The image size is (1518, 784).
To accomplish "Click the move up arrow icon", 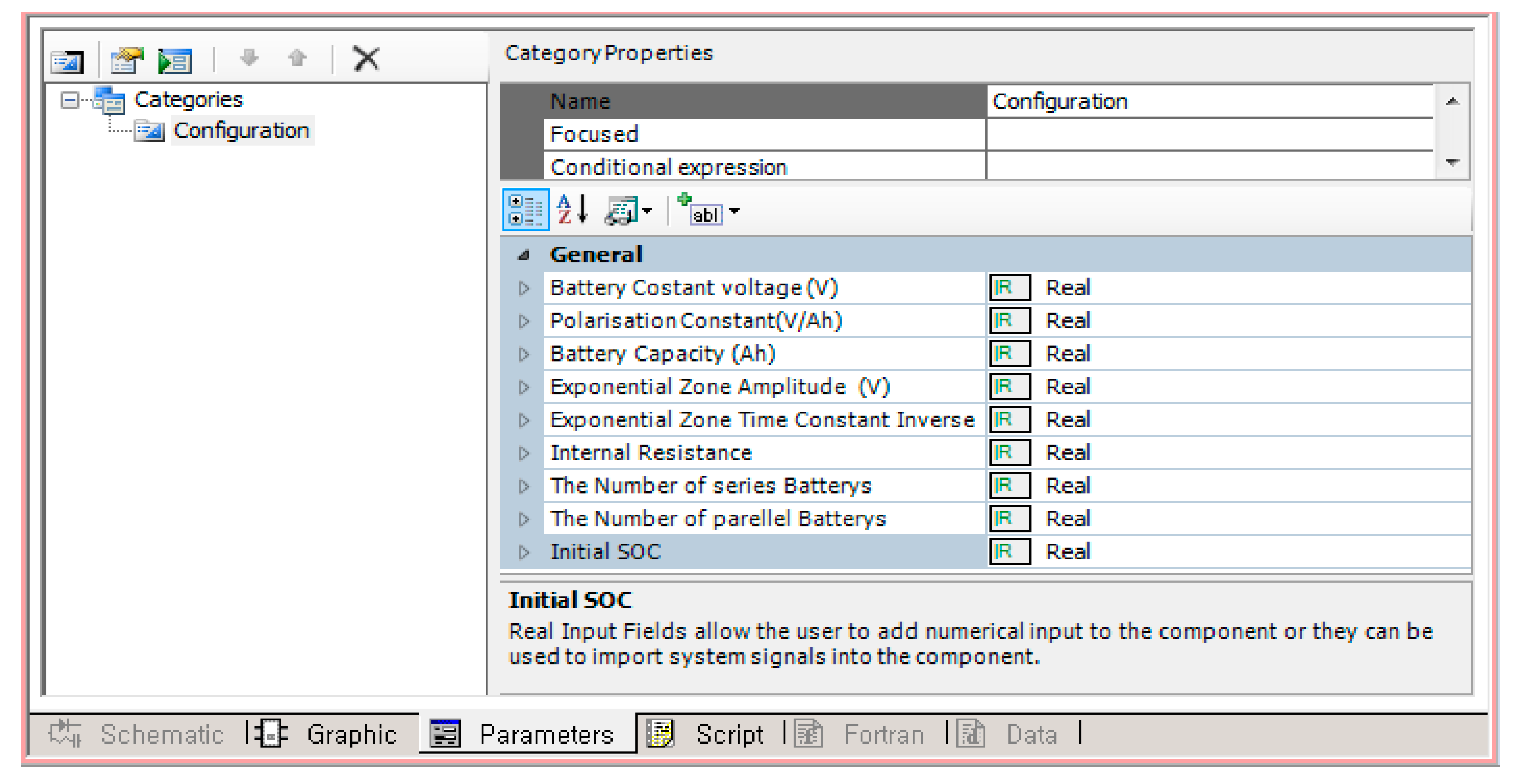I will click(297, 58).
